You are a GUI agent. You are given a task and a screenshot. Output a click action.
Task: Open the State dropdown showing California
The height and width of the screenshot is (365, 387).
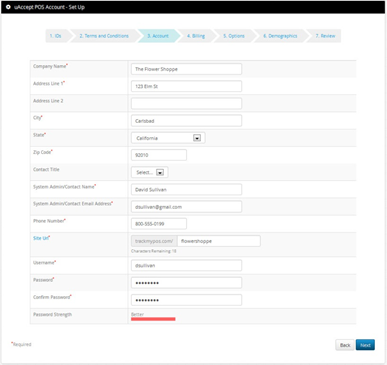[x=168, y=138]
